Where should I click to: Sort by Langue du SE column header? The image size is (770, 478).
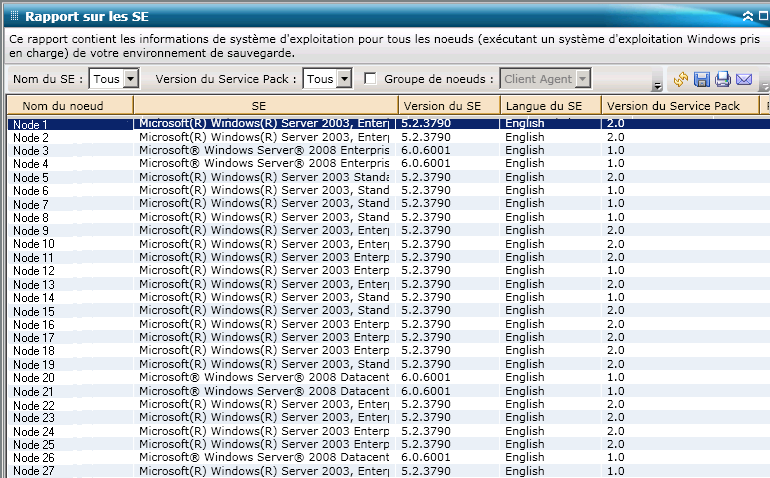pyautogui.click(x=551, y=106)
